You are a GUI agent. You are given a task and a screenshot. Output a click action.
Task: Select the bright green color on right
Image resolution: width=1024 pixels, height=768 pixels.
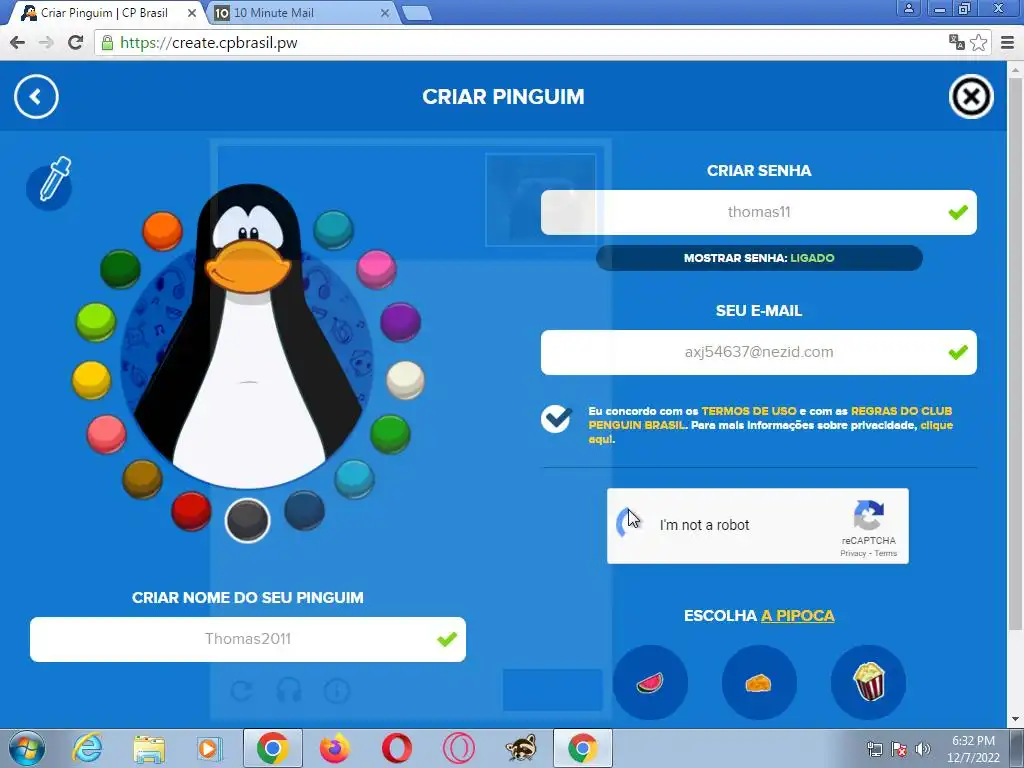tap(391, 434)
